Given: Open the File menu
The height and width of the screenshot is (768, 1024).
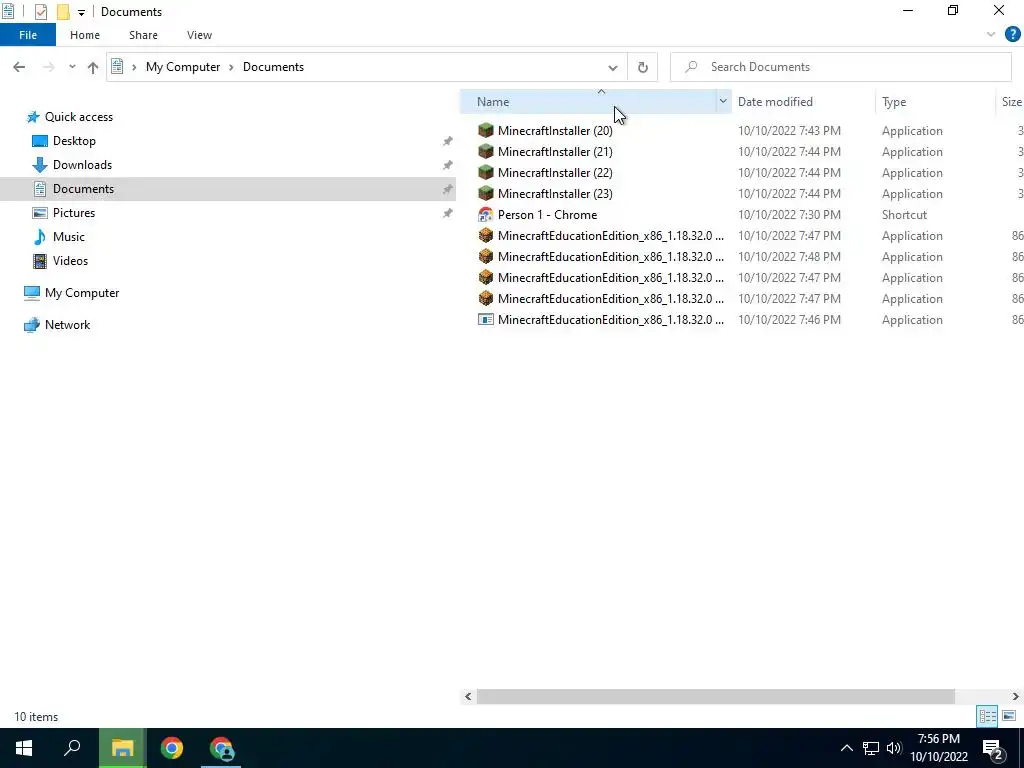Looking at the screenshot, I should 28,35.
